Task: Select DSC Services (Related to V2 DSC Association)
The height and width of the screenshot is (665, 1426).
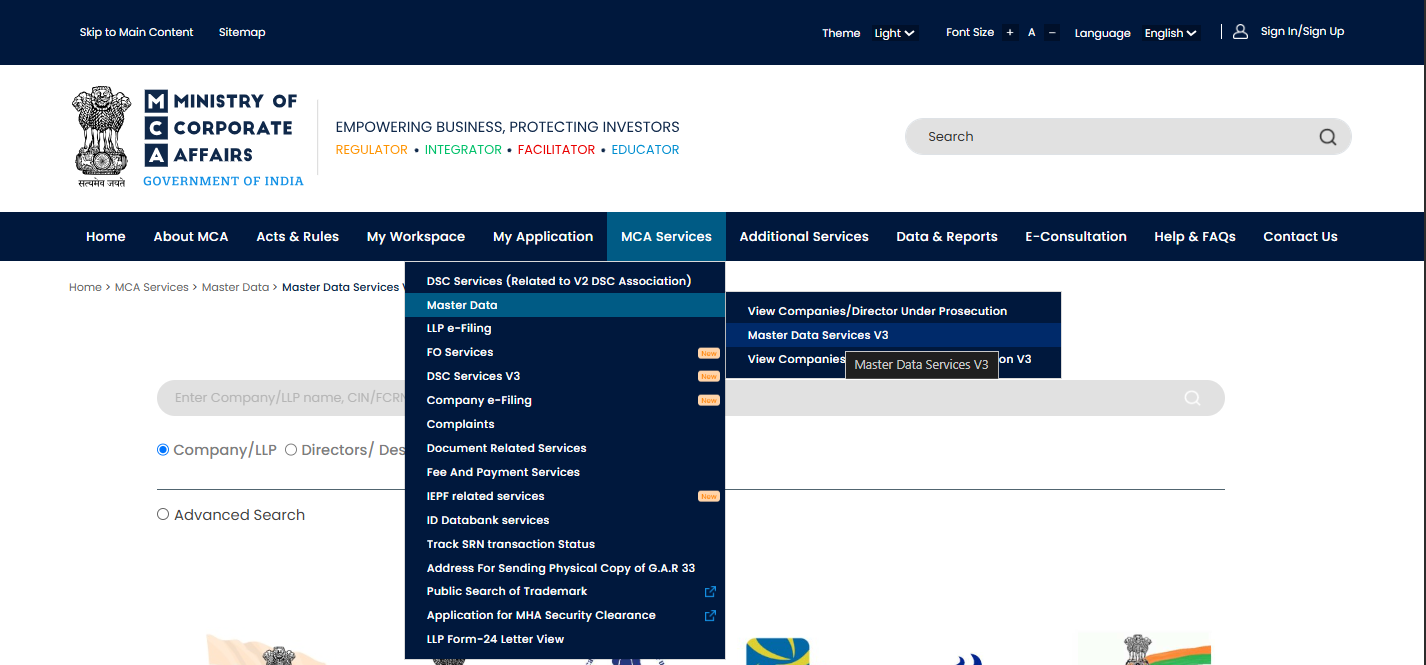Action: 565,281
